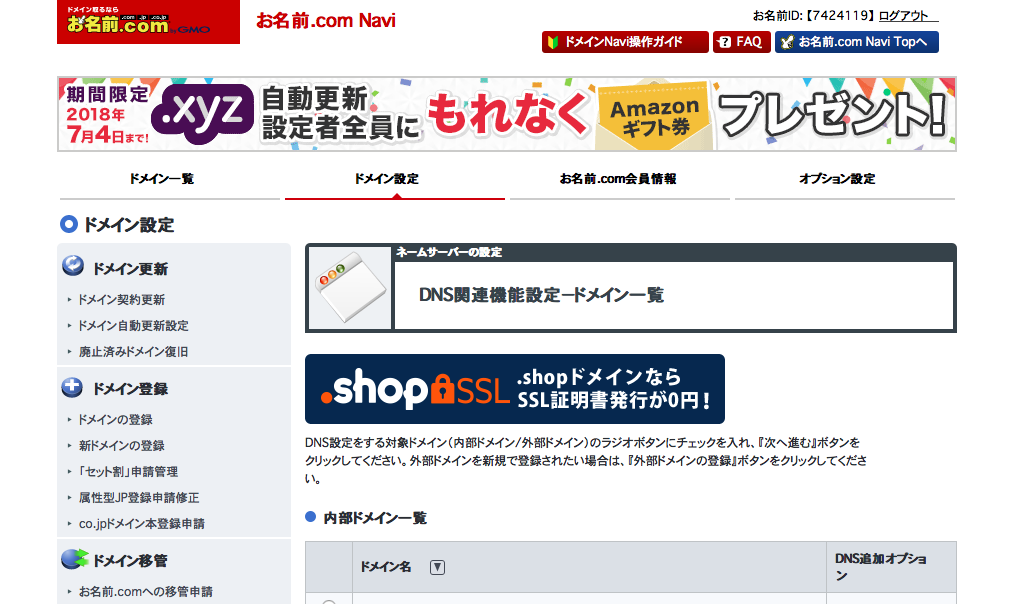Switch to the お名前.com会員情報 tab

pos(618,179)
